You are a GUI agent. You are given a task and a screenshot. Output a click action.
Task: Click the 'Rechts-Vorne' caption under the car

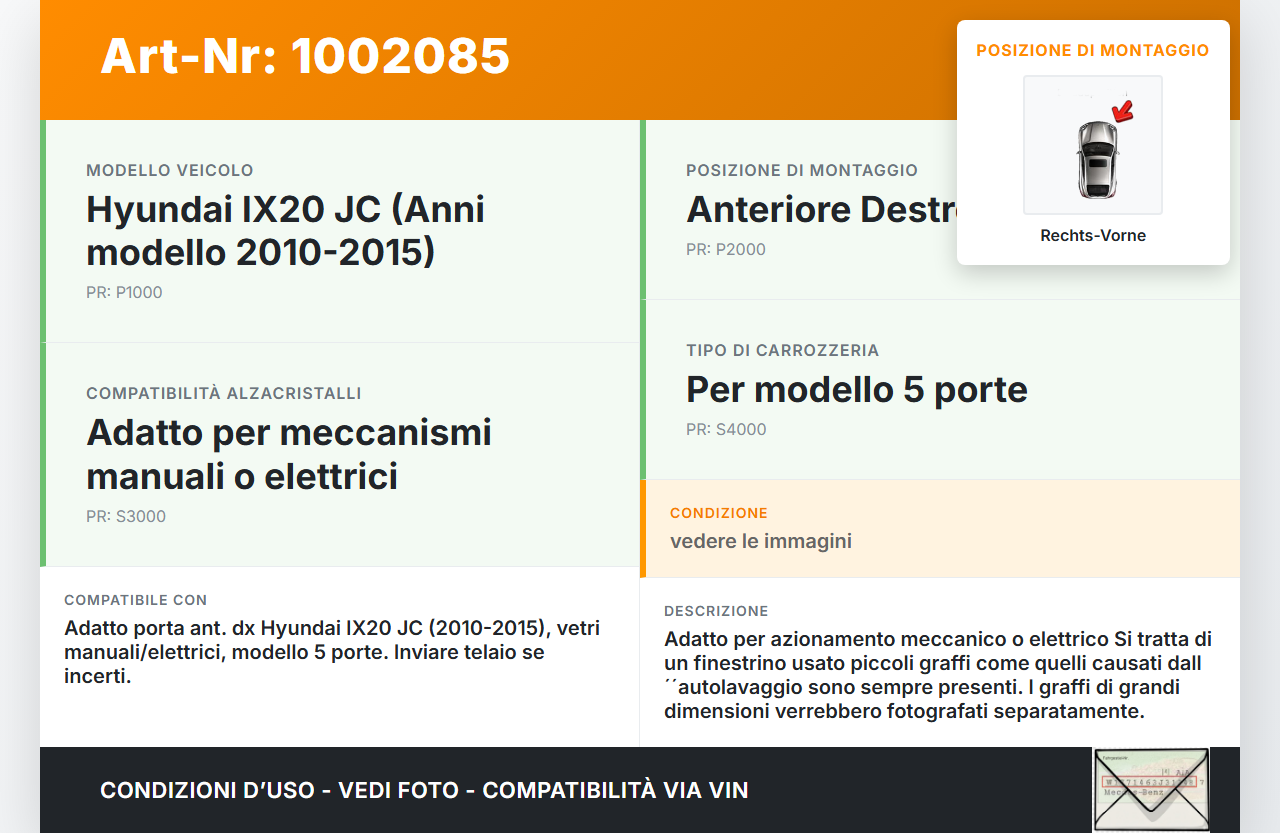point(1093,236)
